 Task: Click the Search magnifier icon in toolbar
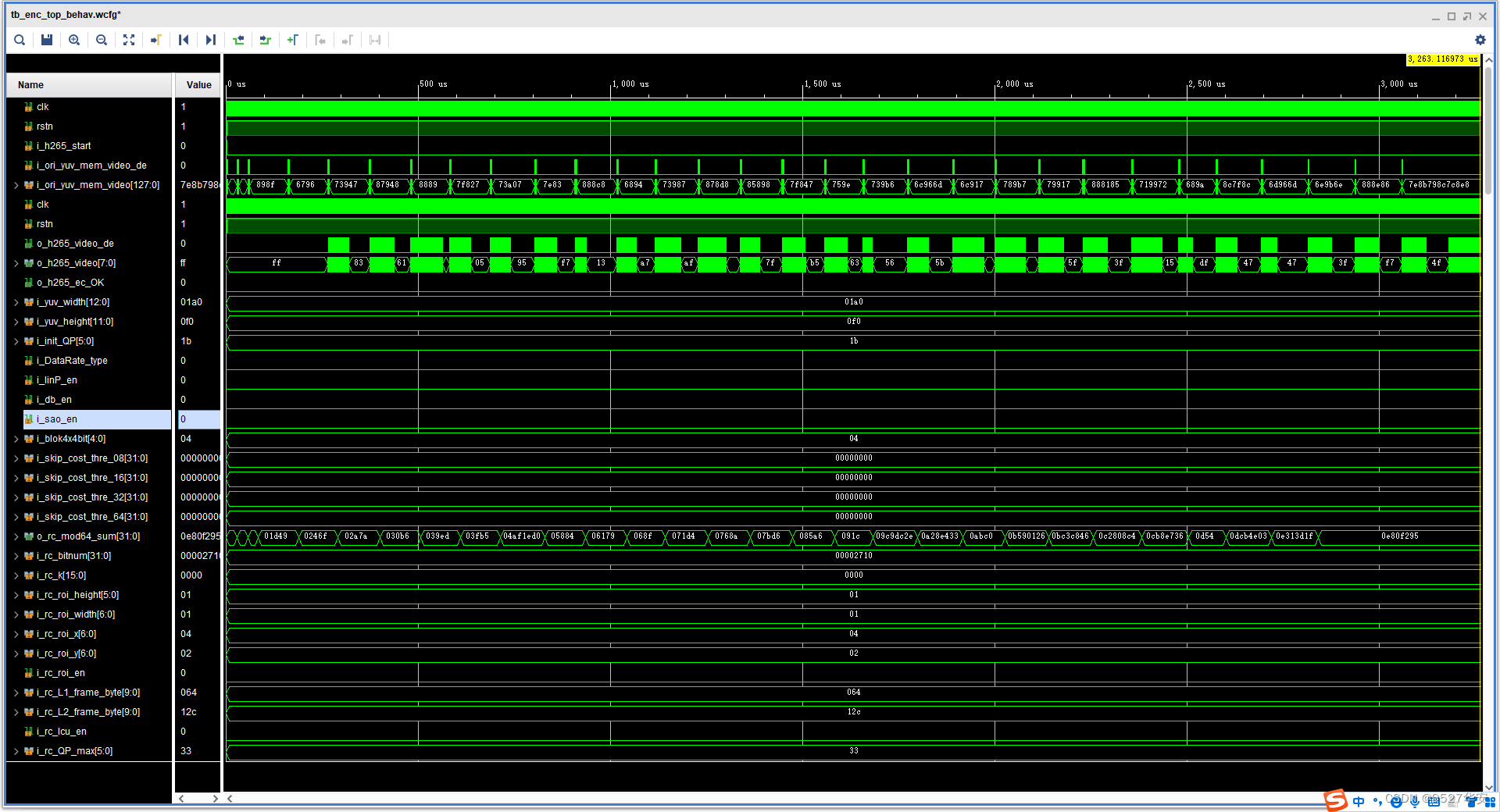pos(20,40)
